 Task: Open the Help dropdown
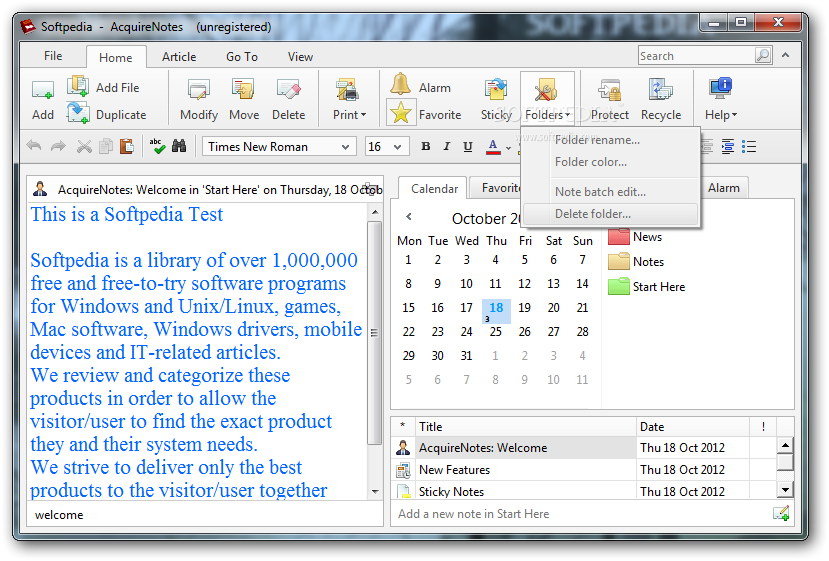point(721,98)
